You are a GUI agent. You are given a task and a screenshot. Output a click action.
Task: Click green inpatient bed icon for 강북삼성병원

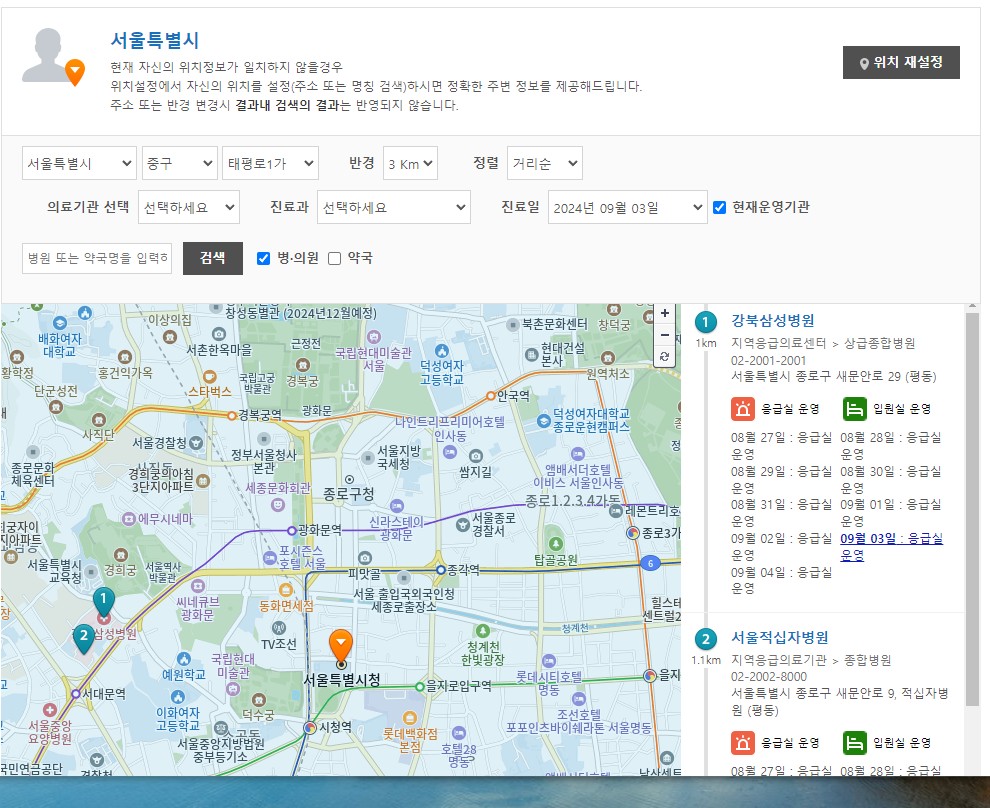point(854,409)
